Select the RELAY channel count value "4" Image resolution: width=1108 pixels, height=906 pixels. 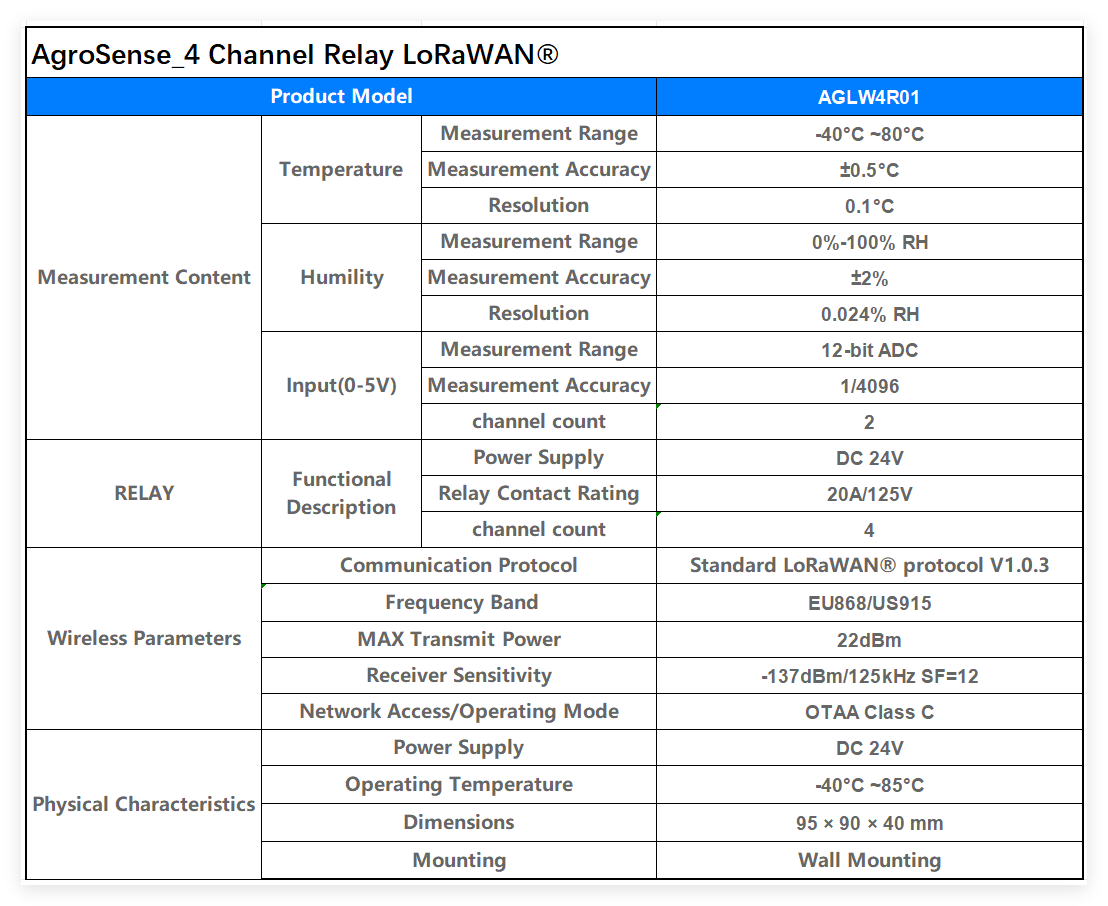tap(869, 531)
